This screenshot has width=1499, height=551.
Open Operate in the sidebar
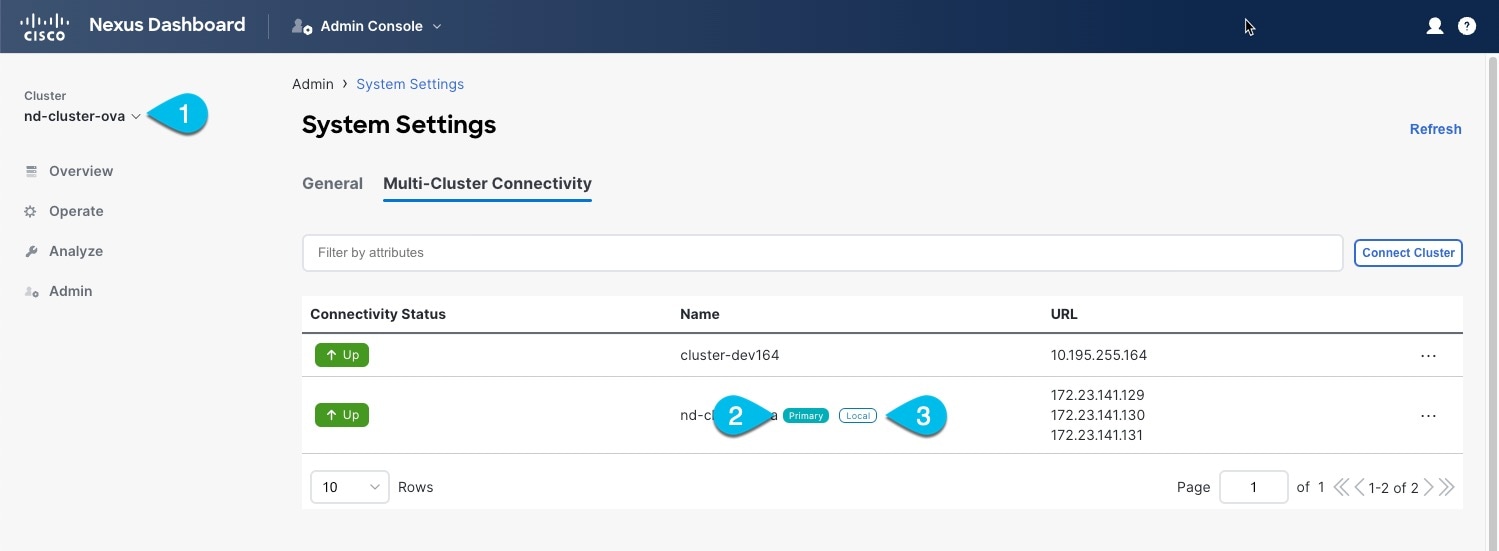pyautogui.click(x=76, y=211)
